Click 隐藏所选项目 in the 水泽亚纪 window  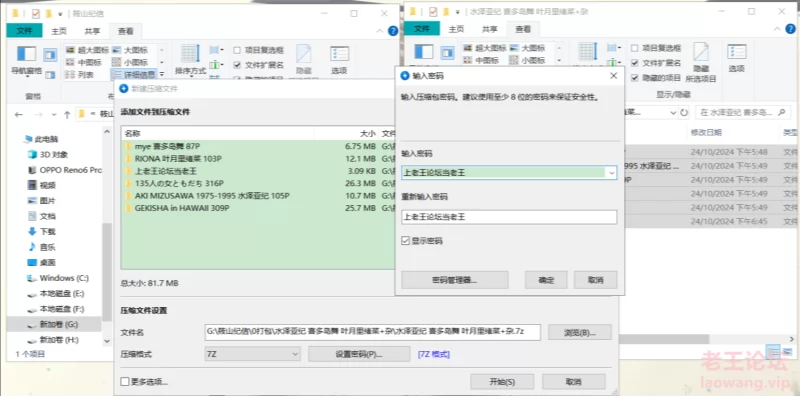click(x=701, y=63)
